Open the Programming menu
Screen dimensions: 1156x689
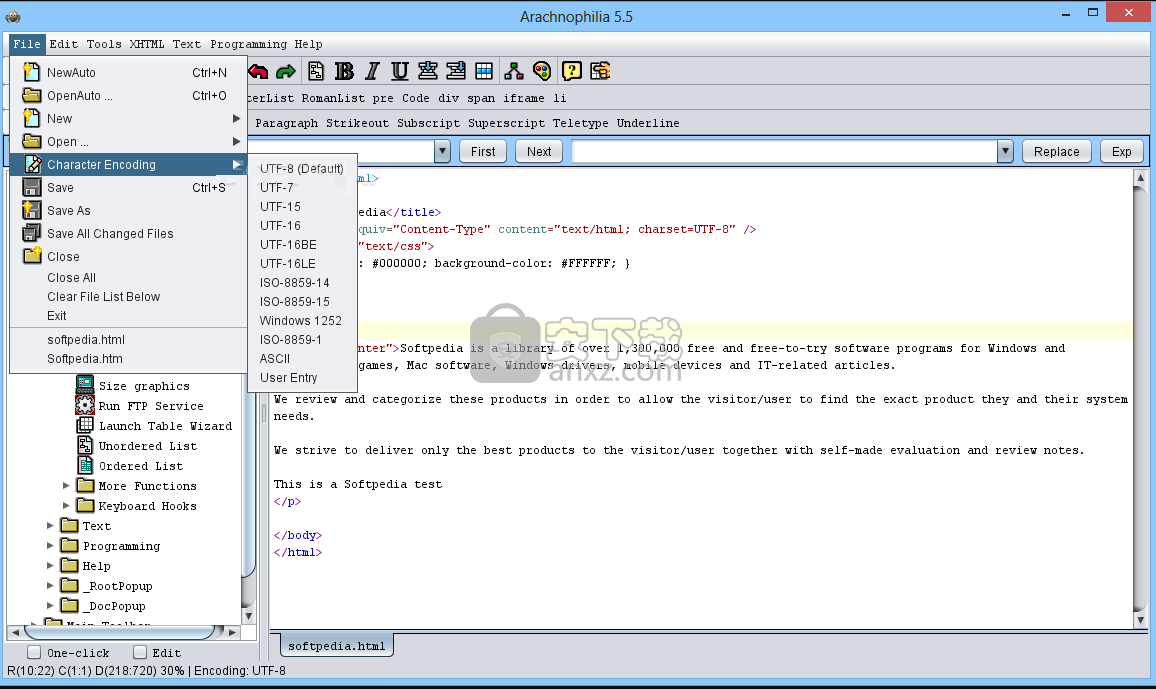coord(248,44)
